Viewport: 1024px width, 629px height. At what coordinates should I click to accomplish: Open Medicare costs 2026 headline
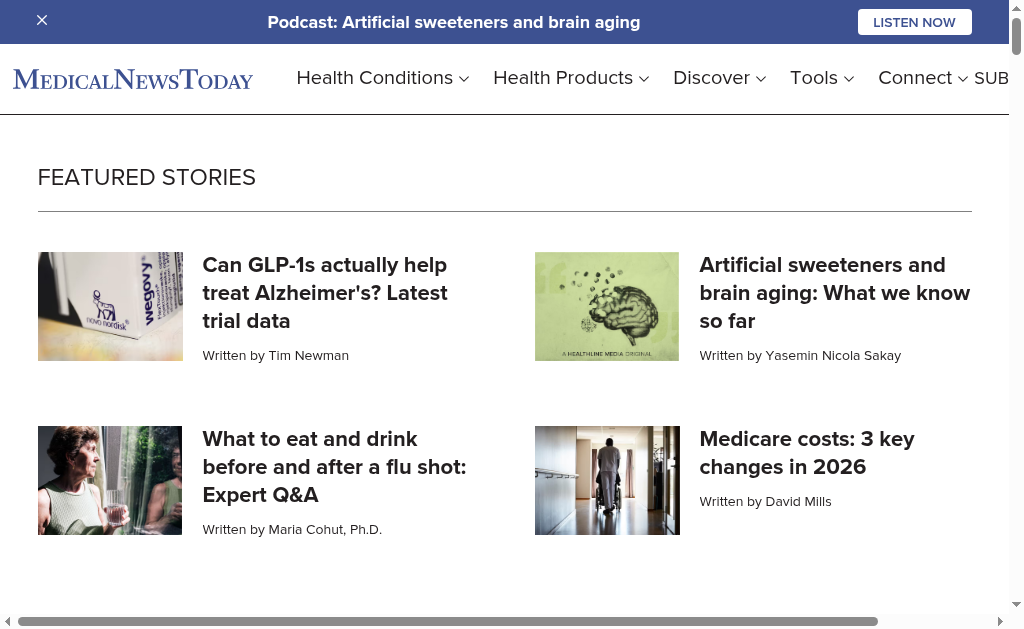click(806, 453)
